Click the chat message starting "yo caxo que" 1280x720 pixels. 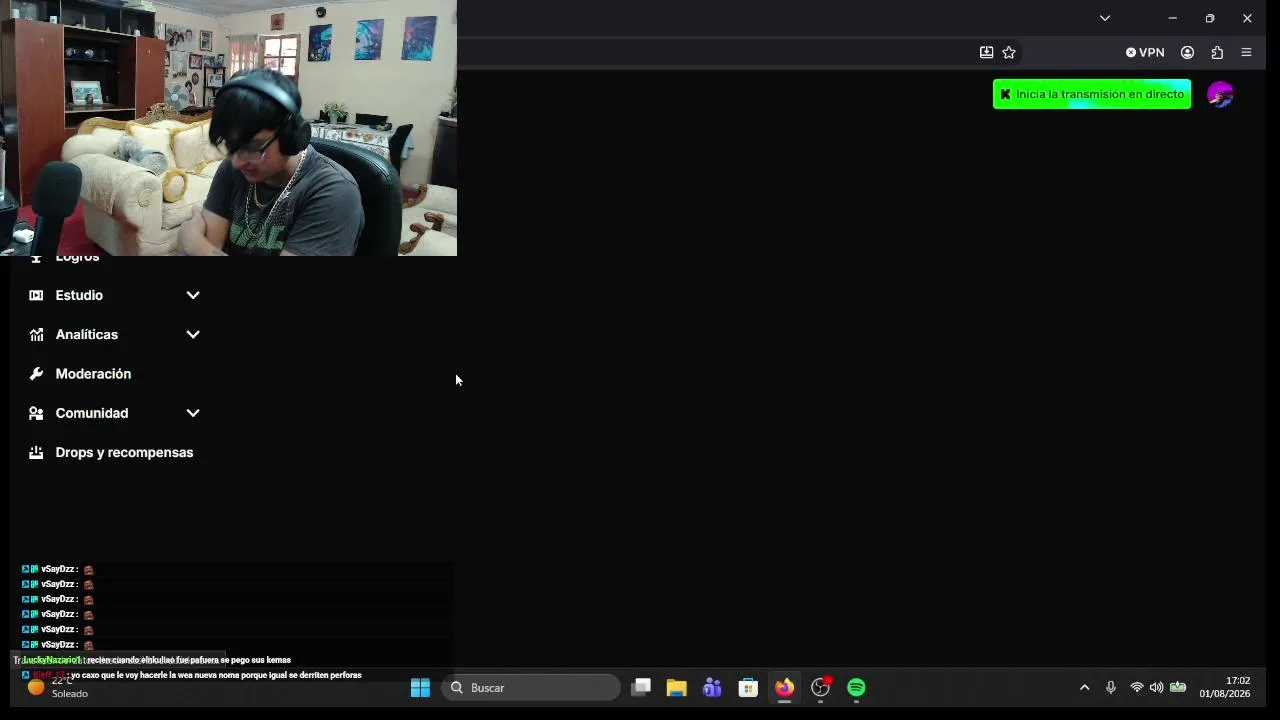(192, 675)
